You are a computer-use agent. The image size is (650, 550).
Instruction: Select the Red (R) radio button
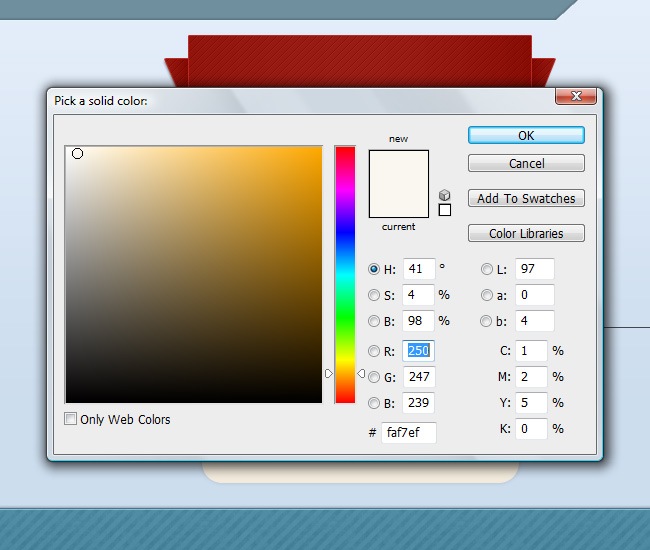375,351
